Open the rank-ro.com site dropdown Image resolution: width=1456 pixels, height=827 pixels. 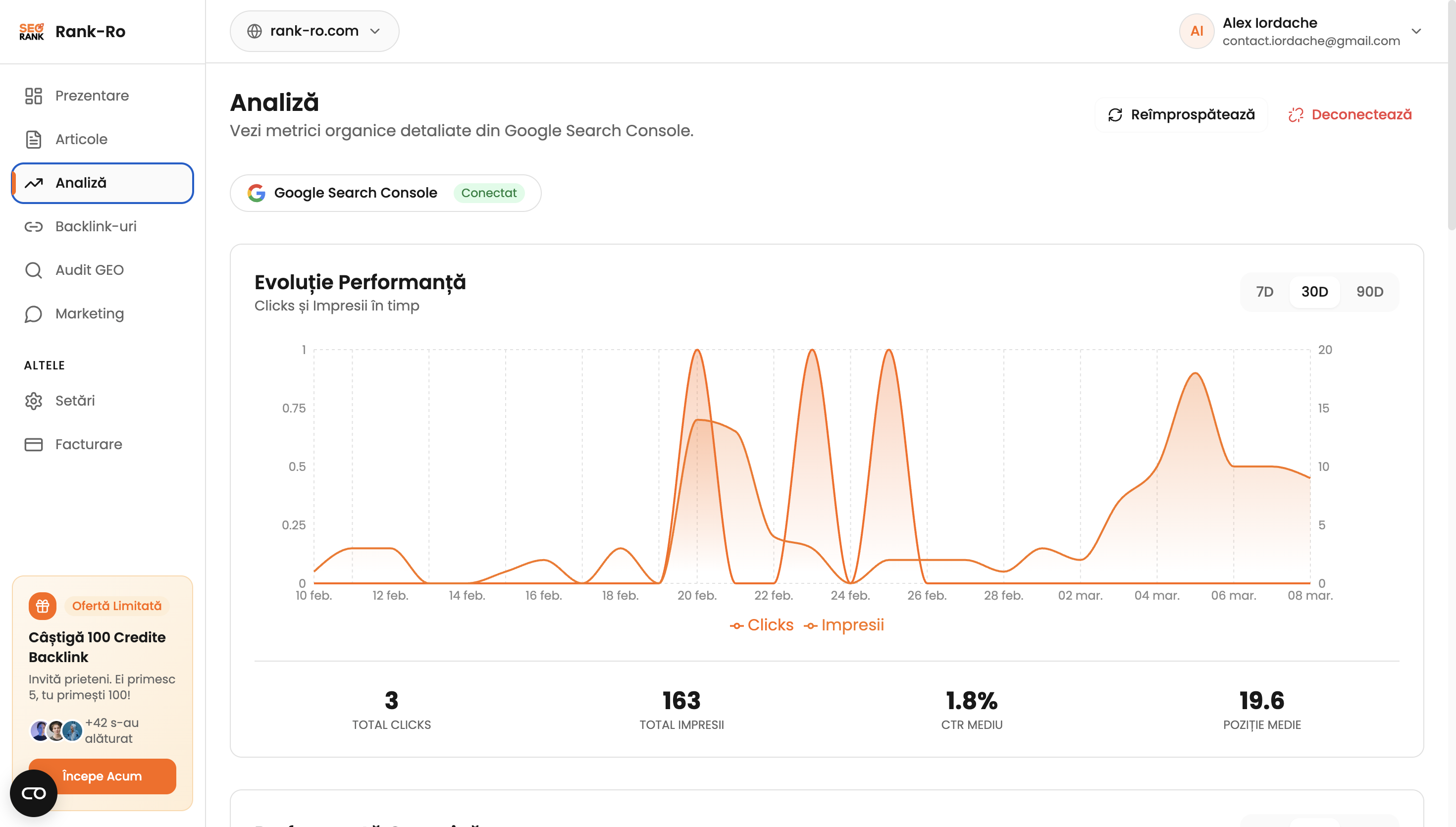click(x=314, y=31)
